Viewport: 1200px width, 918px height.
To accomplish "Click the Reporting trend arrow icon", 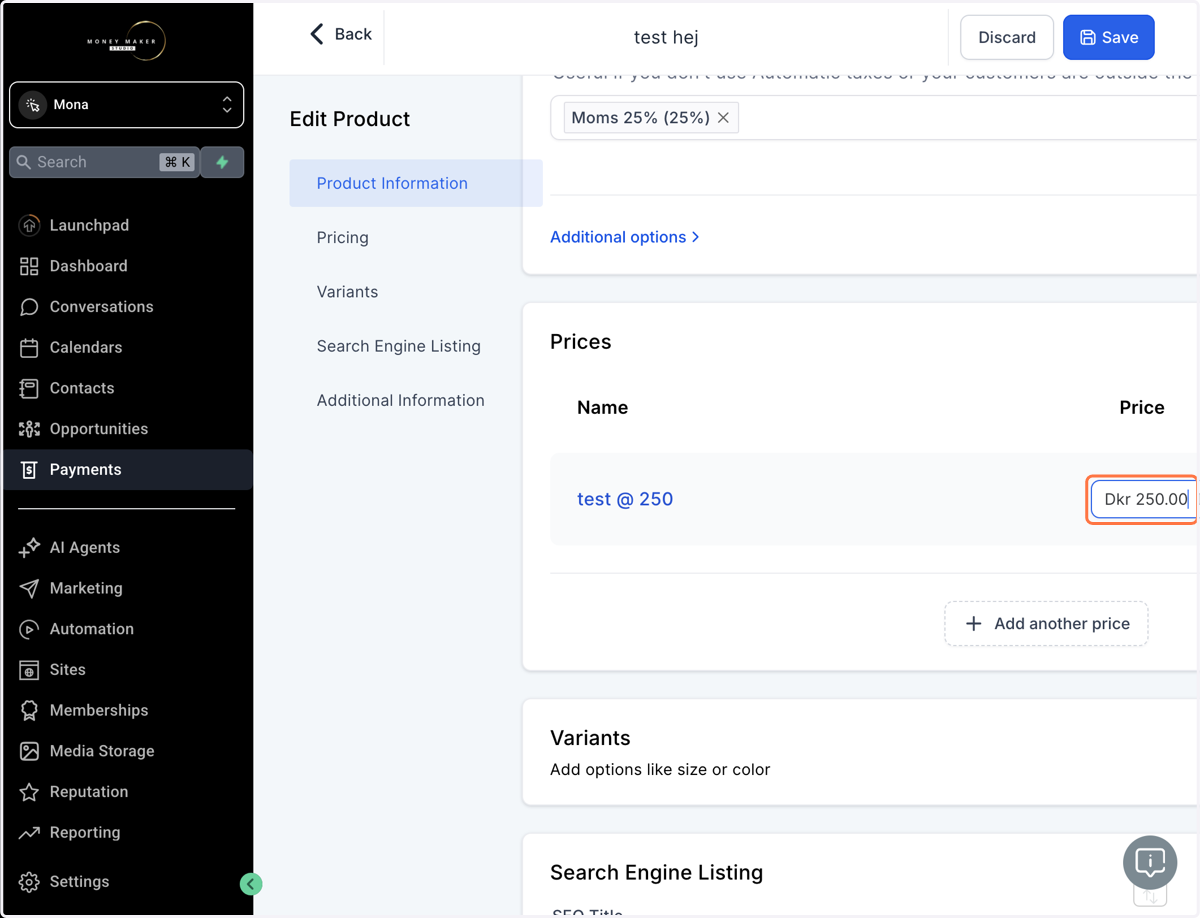I will click(29, 832).
